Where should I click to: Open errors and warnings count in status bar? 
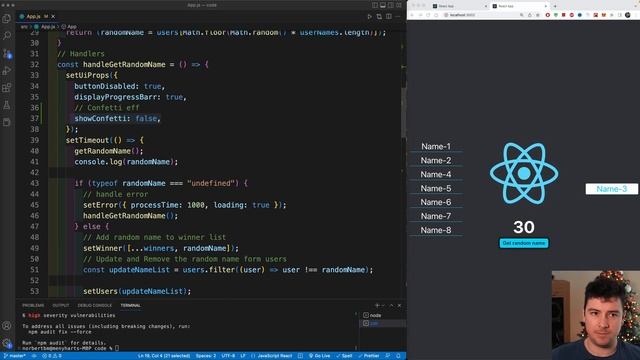coord(52,356)
